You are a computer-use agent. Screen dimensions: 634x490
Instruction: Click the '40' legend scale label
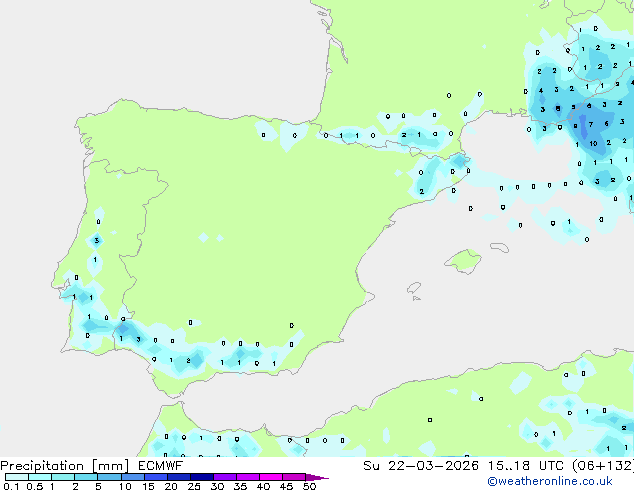(x=263, y=486)
